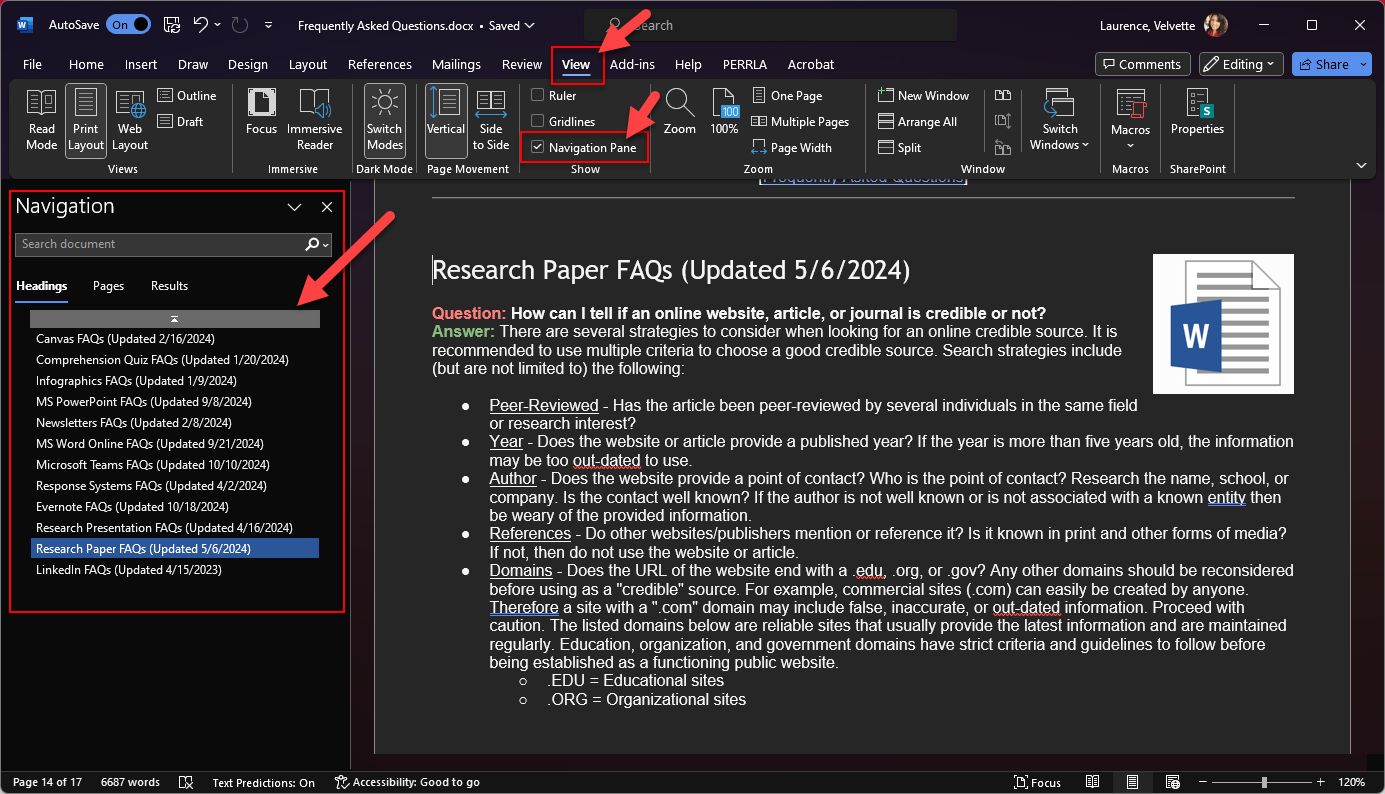This screenshot has width=1385, height=794.
Task: Close the Navigation pane
Action: point(327,207)
